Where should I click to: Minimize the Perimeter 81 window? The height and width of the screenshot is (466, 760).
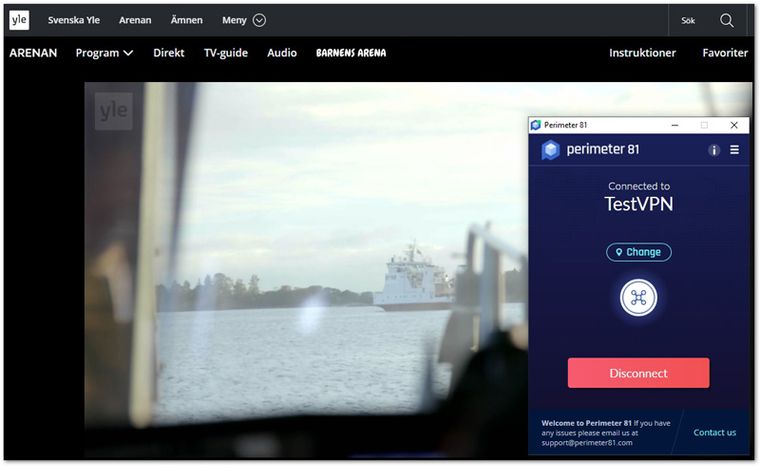pos(674,125)
